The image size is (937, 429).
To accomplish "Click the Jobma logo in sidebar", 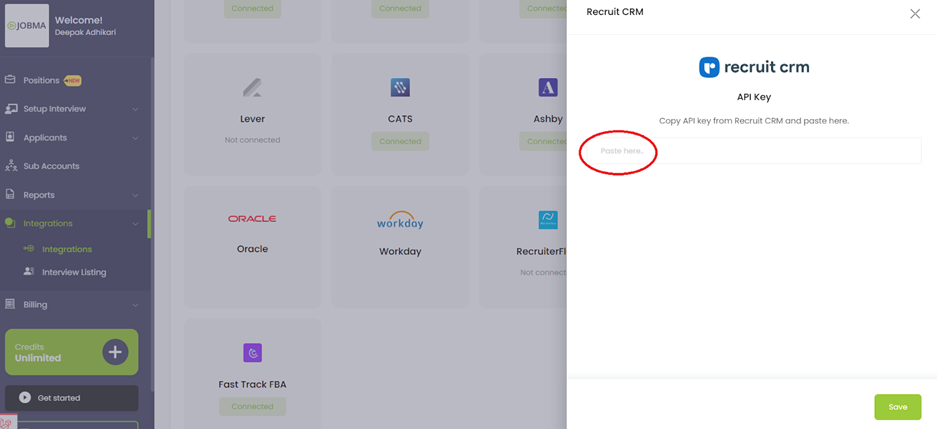I will coord(27,26).
